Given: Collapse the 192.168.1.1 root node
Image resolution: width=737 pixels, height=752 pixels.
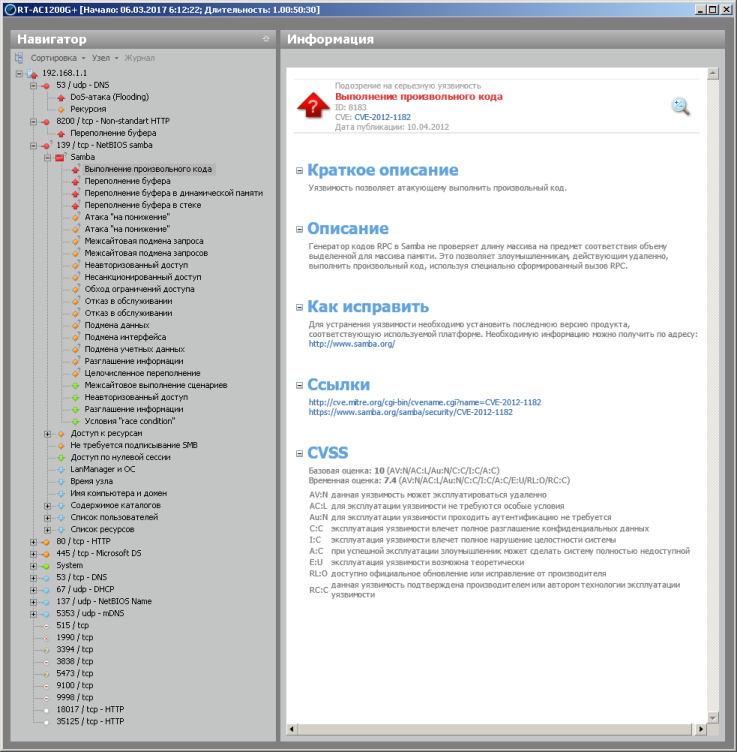Looking at the screenshot, I should pyautogui.click(x=19, y=73).
